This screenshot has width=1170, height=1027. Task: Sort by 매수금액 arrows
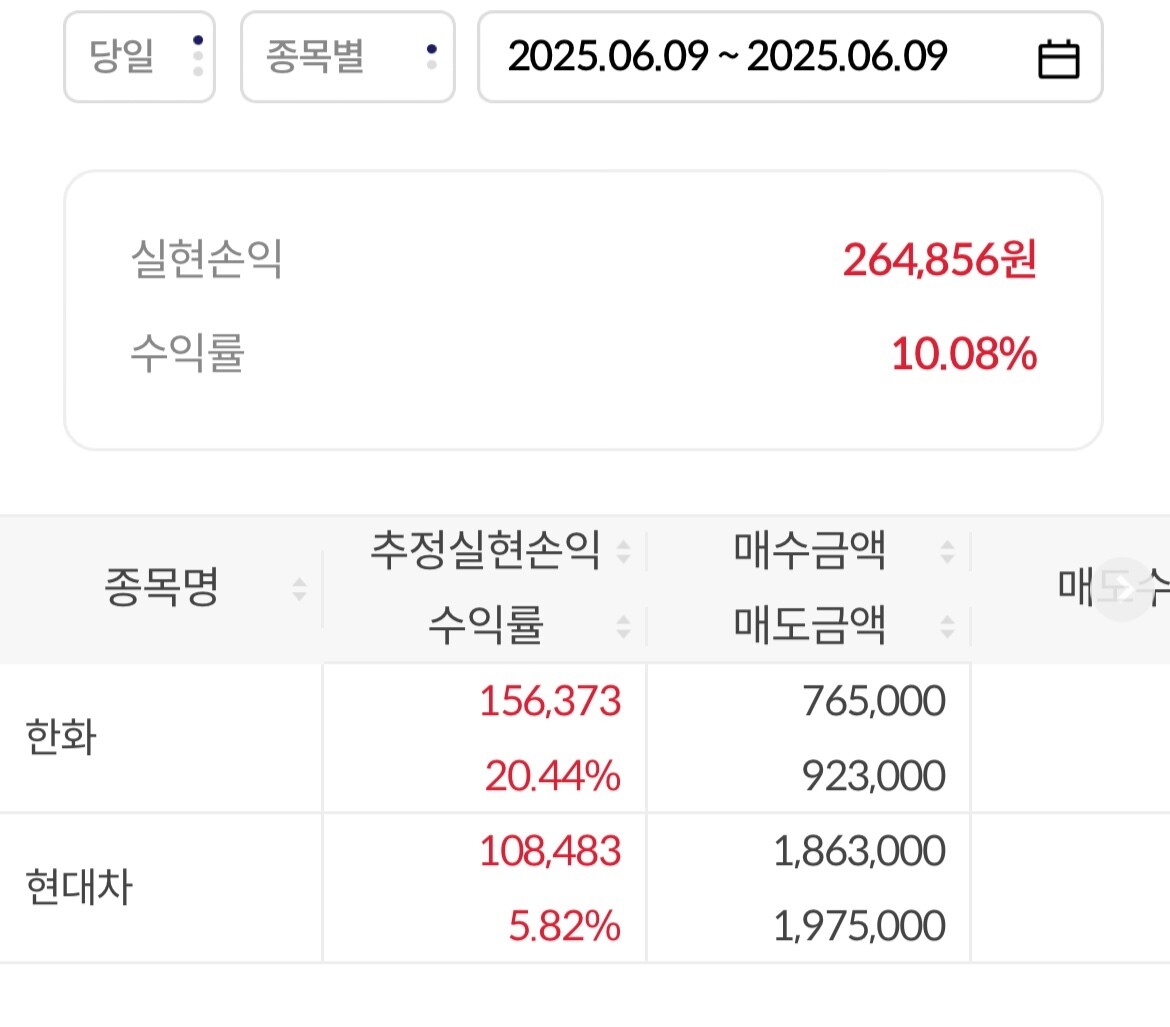coord(948,551)
